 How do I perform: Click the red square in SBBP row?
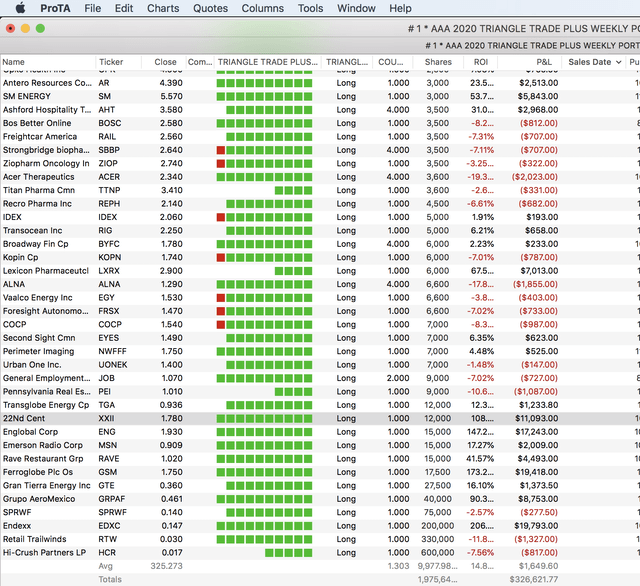221,150
